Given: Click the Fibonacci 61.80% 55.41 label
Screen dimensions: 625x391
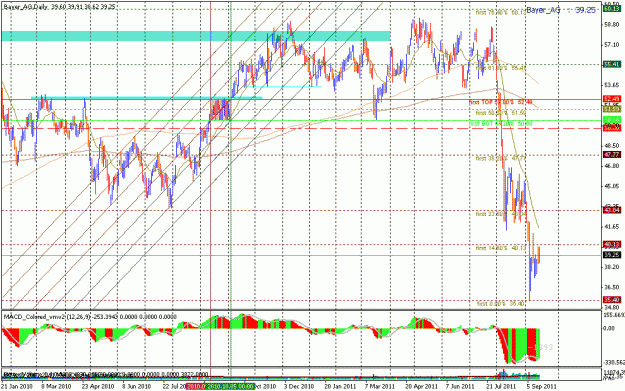Looking at the screenshot, I should point(501,68).
